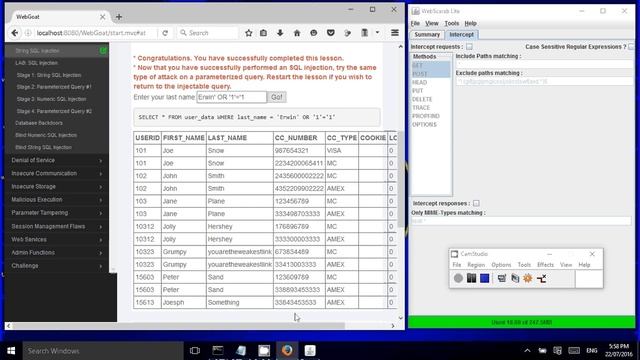Expand Malicious Execution lesson category
640x360 pixels.
point(57,200)
